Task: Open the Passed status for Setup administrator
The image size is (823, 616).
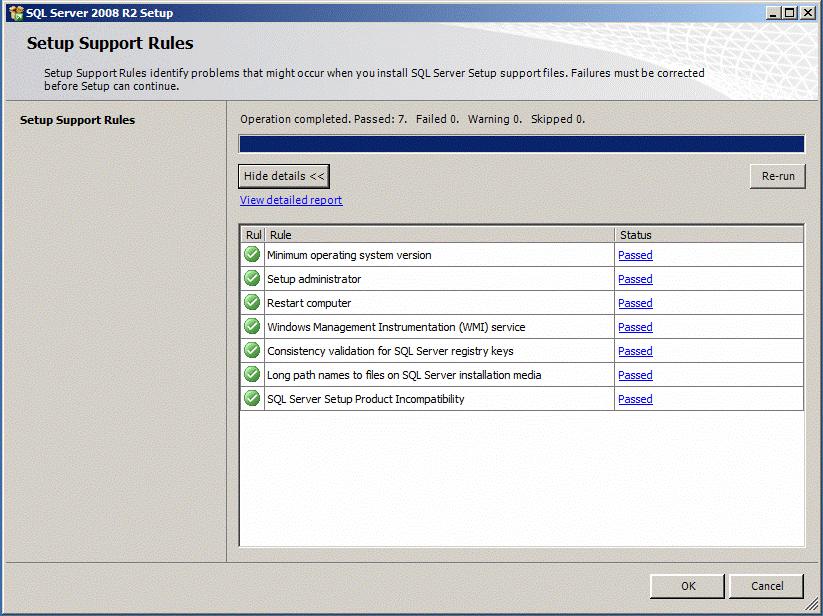Action: [x=635, y=278]
